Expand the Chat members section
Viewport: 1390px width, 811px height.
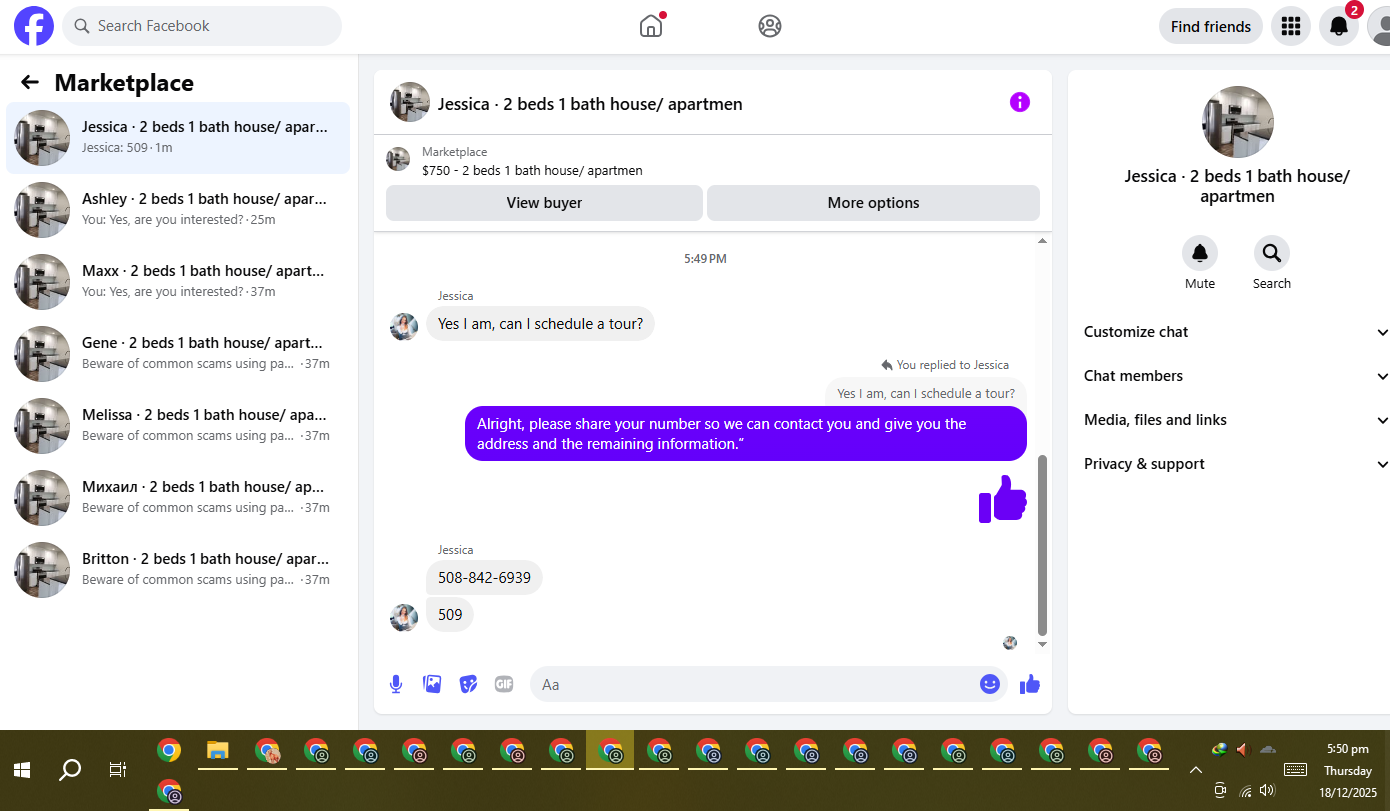(x=1236, y=376)
